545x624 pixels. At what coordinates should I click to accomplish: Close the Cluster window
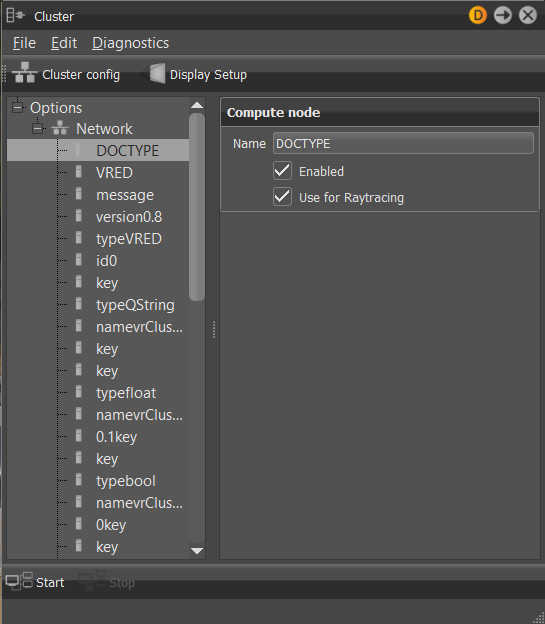(528, 16)
